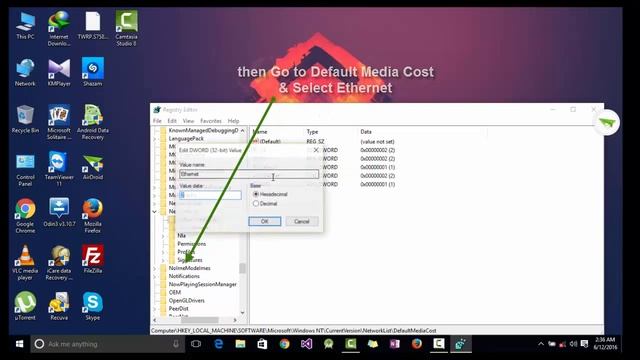Image resolution: width=640 pixels, height=360 pixels.
Task: Click tree pane vertical scrollbar thumb
Action: [x=242, y=269]
